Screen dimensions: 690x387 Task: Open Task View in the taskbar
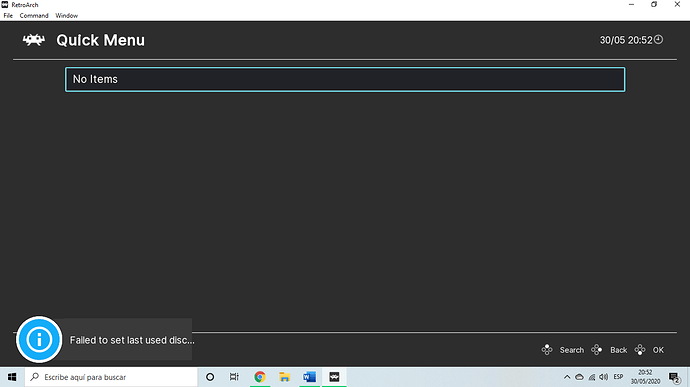(234, 377)
